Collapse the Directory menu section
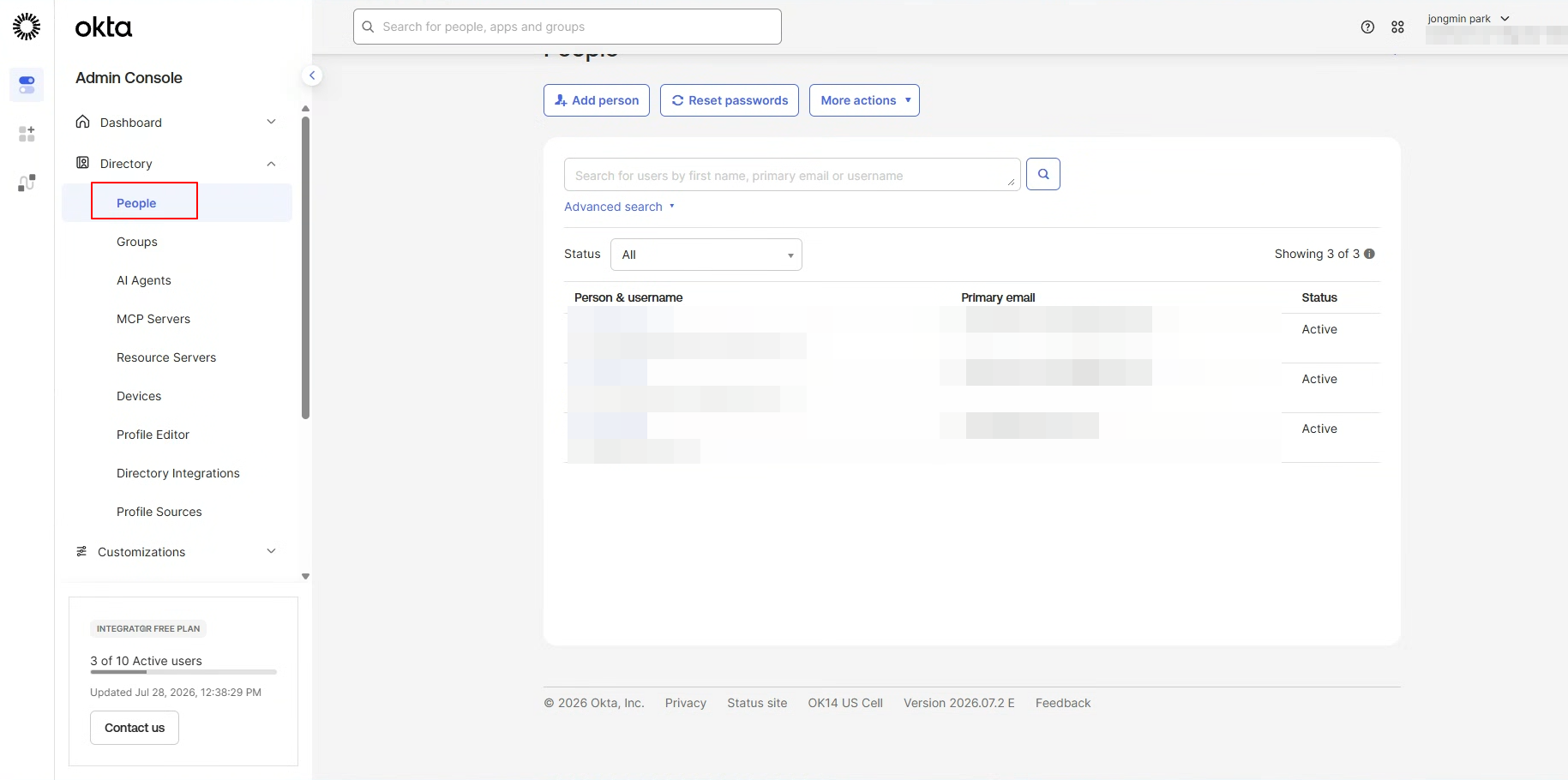Screen dimensions: 1568x780 point(177,163)
